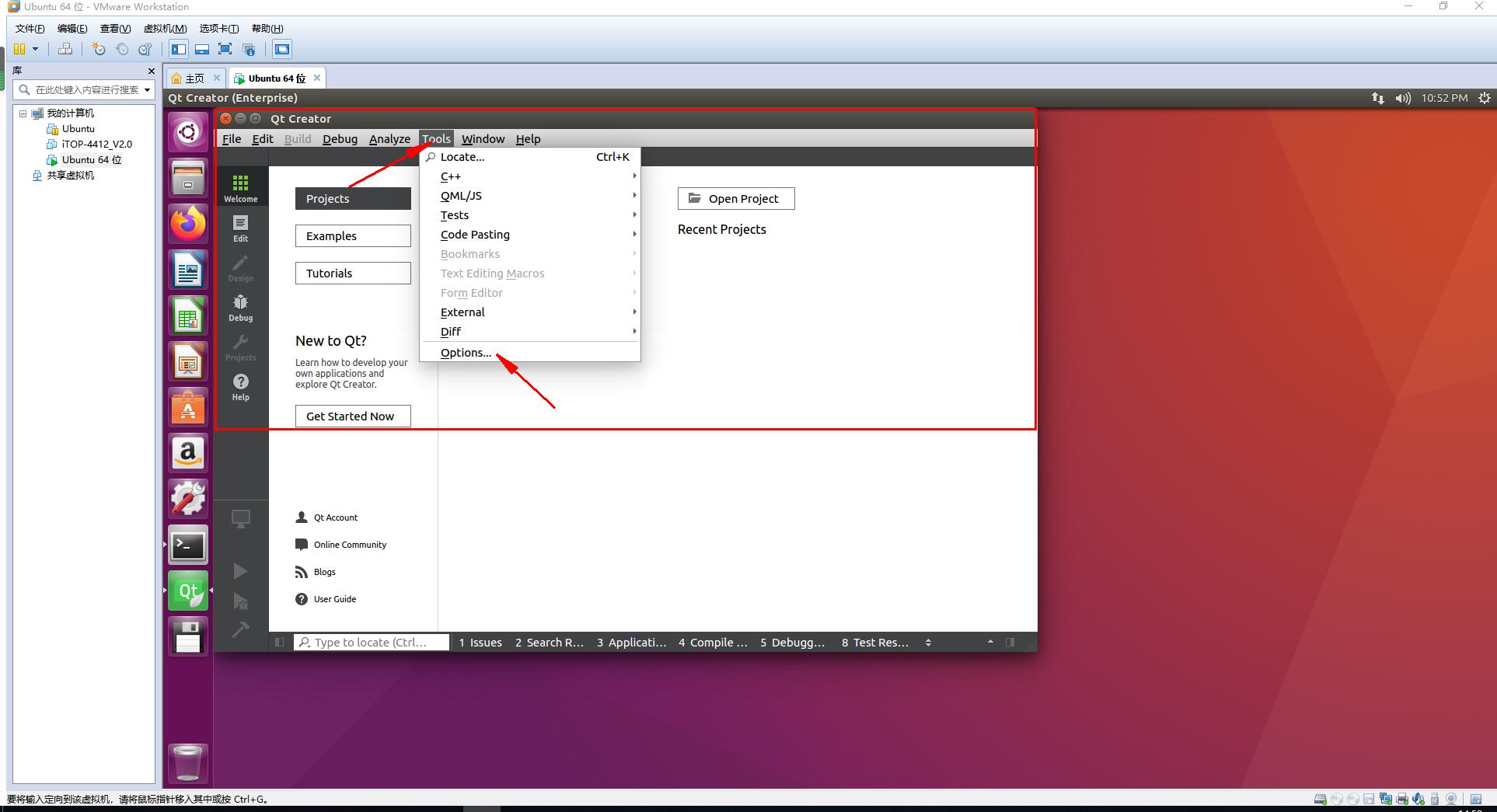Open LibreOffice Writer from the launcher
Image resolution: width=1497 pixels, height=812 pixels.
click(188, 270)
